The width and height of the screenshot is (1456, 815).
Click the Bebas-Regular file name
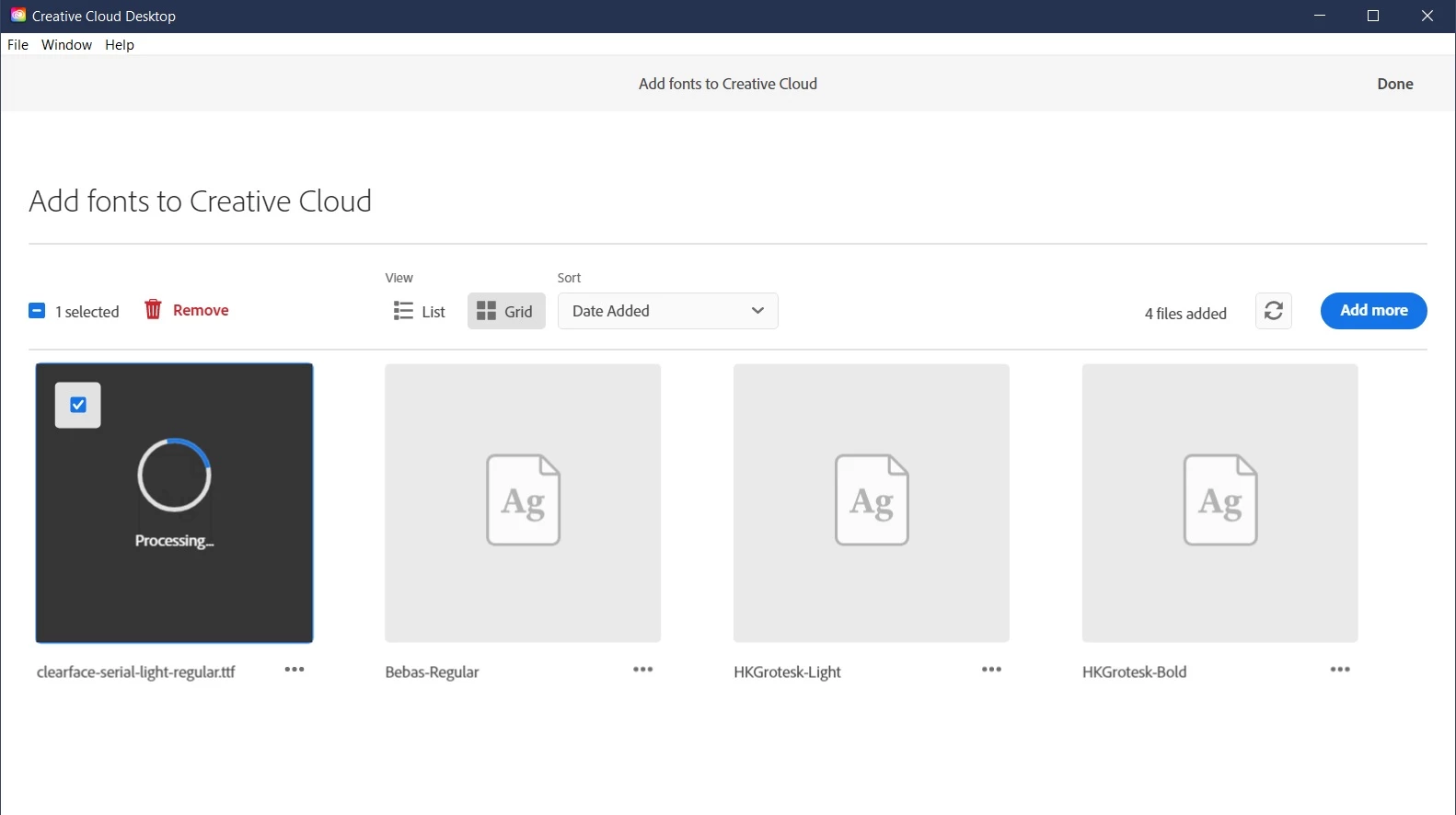point(433,672)
